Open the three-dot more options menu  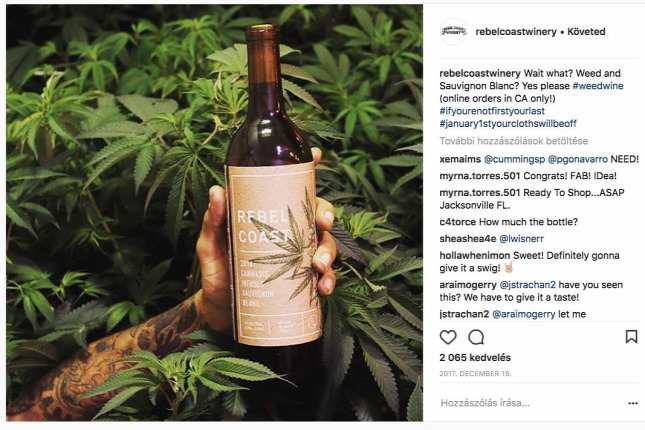coord(633,403)
